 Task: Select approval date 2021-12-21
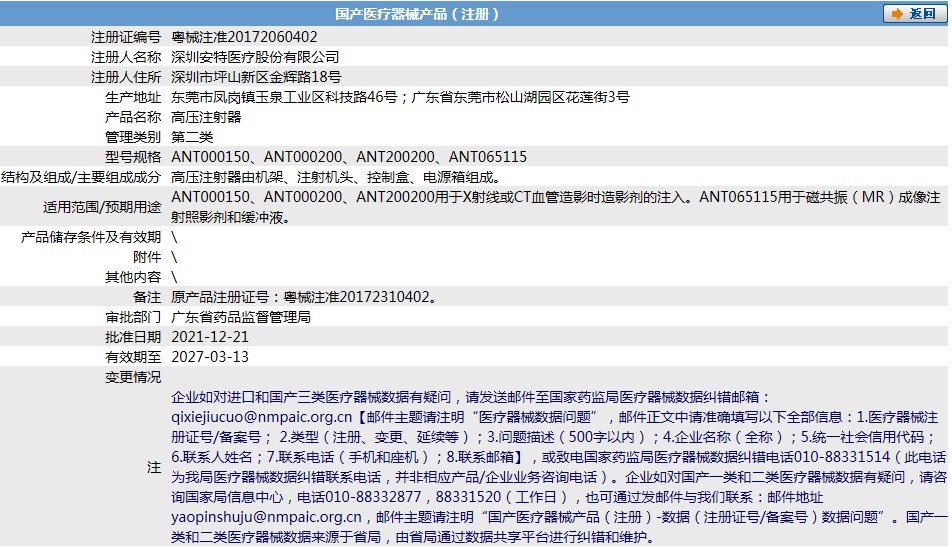210,337
